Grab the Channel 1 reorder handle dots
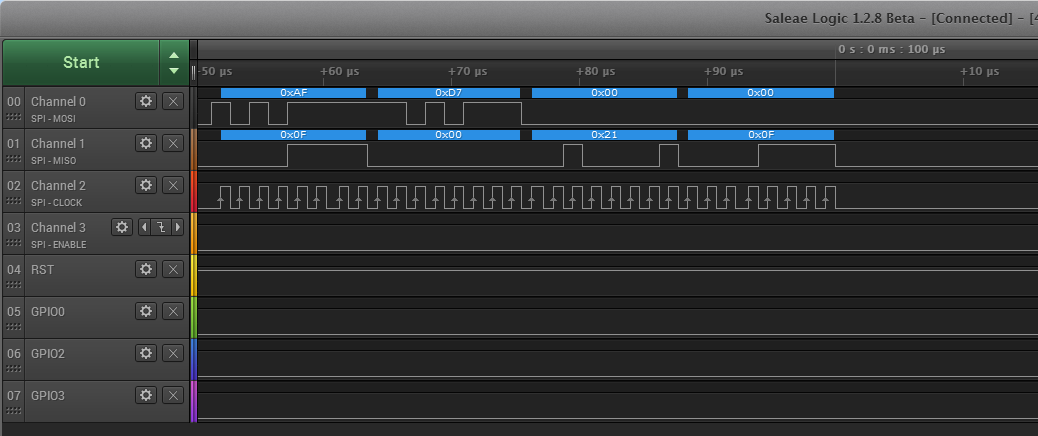Screen dimensions: 1038x436 (x=13, y=159)
